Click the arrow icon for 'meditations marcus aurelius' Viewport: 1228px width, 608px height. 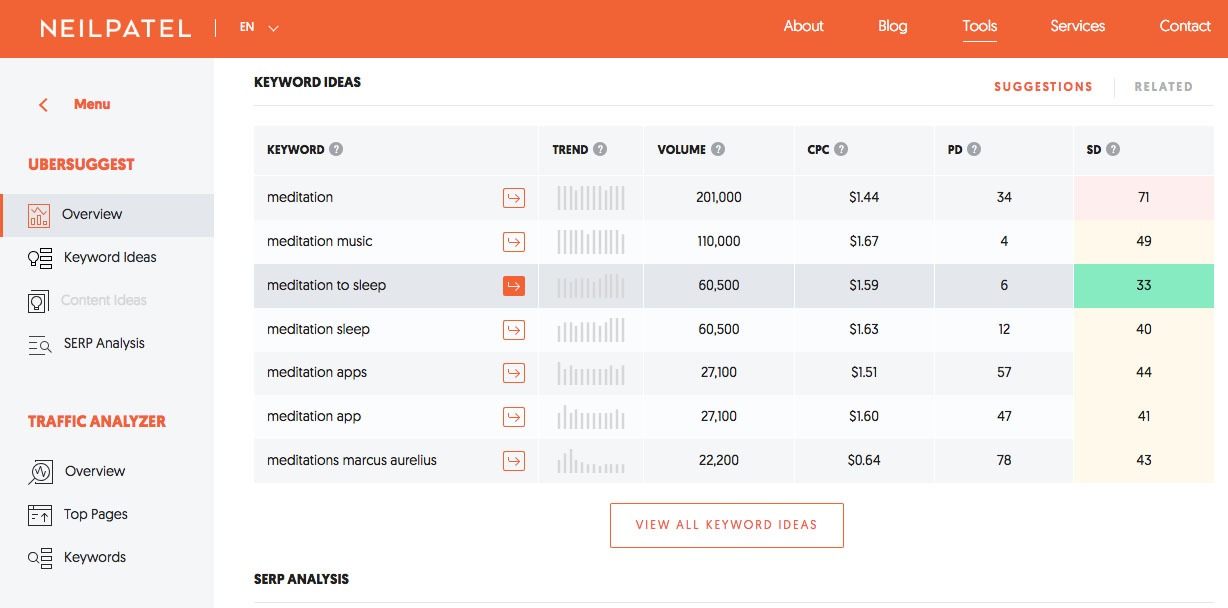[513, 460]
